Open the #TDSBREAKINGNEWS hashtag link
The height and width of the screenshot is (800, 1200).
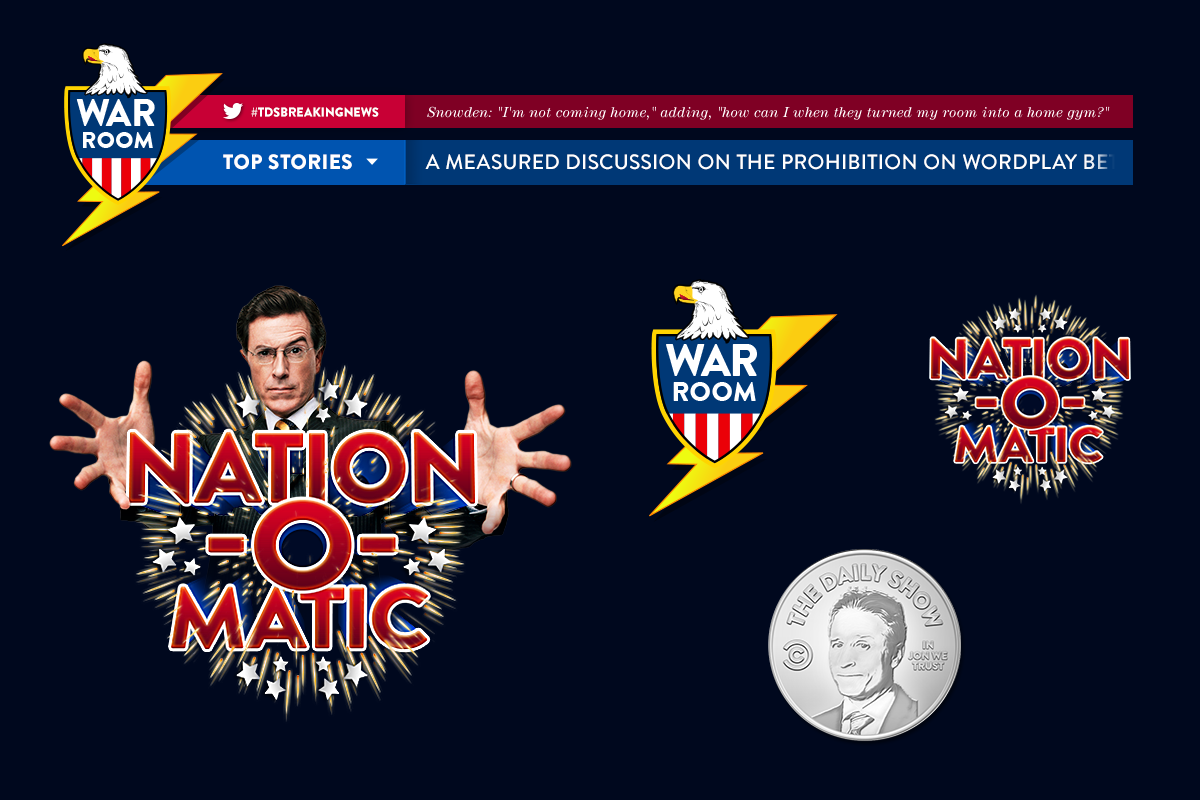tap(315, 112)
